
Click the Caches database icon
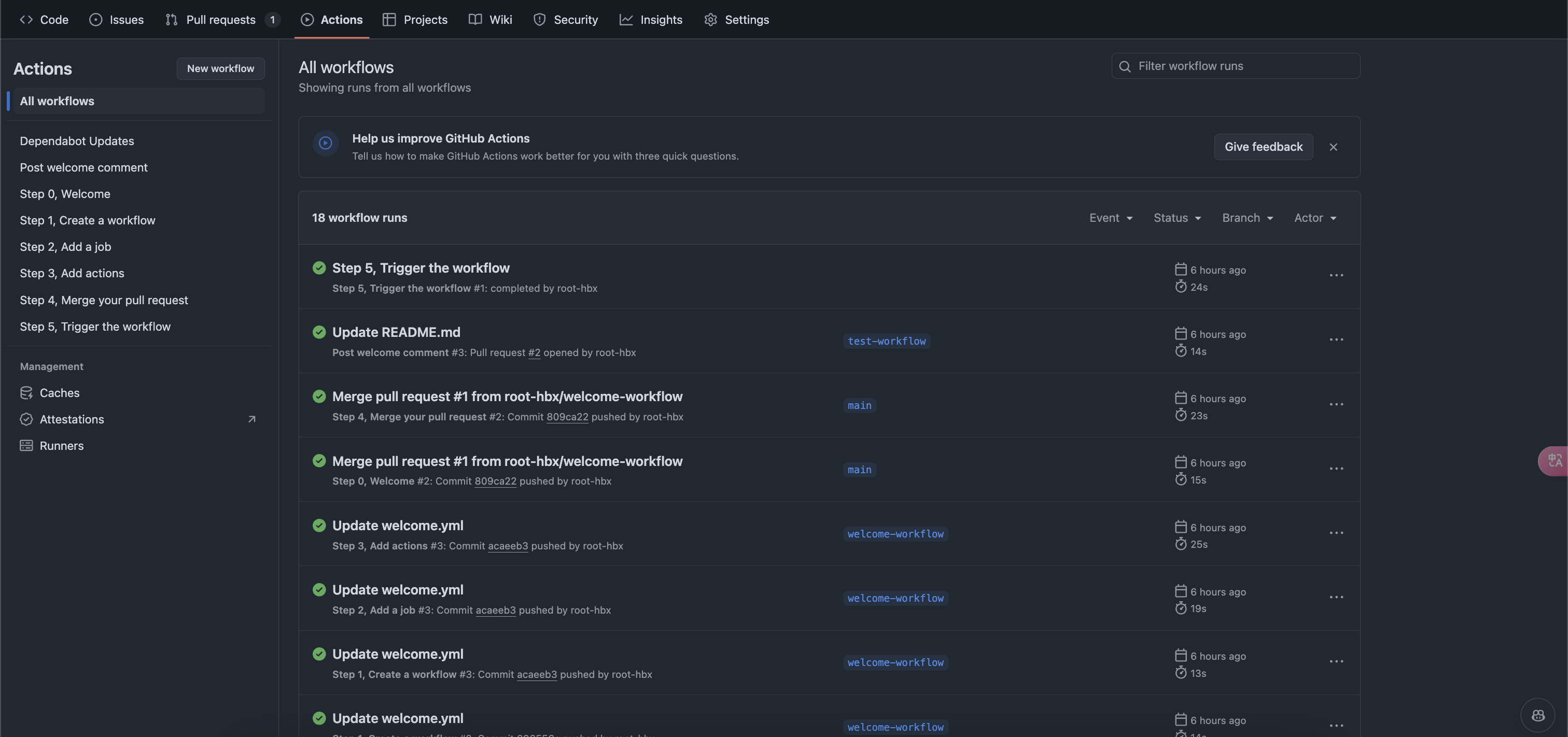(26, 392)
